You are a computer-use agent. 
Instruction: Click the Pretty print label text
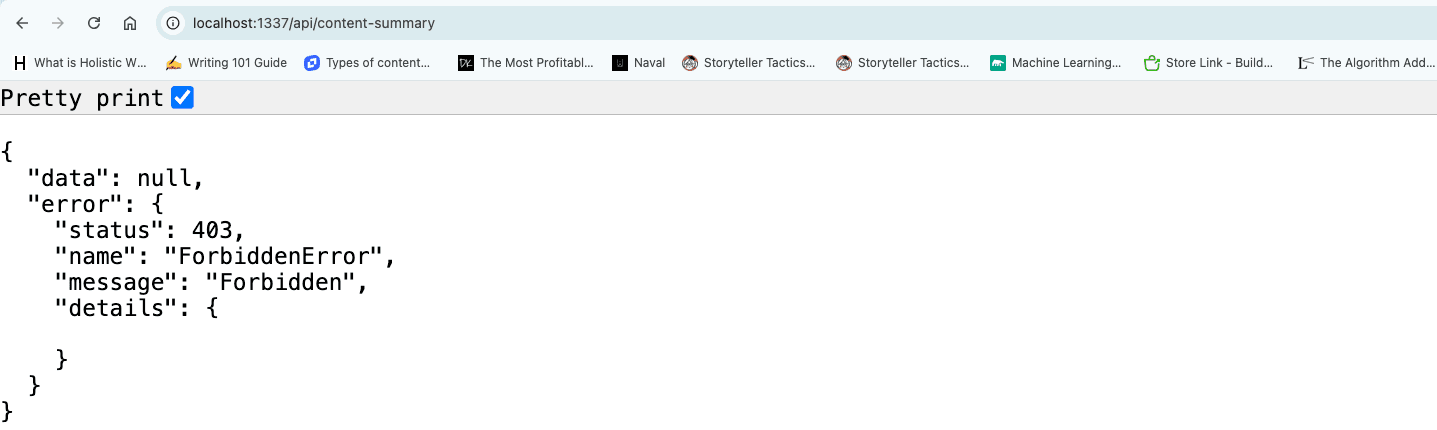pos(82,98)
